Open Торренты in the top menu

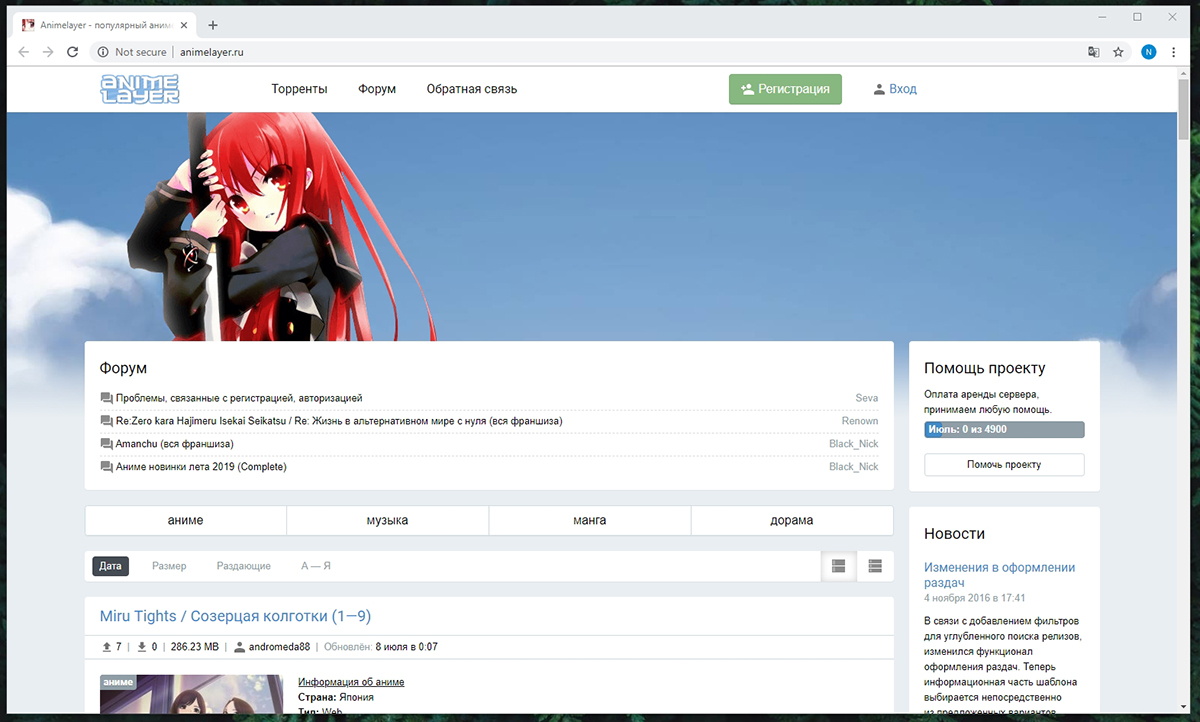299,89
